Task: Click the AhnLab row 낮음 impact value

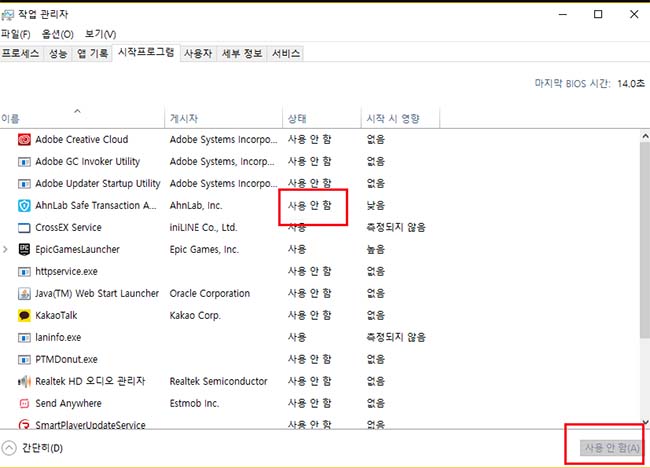Action: pos(376,206)
